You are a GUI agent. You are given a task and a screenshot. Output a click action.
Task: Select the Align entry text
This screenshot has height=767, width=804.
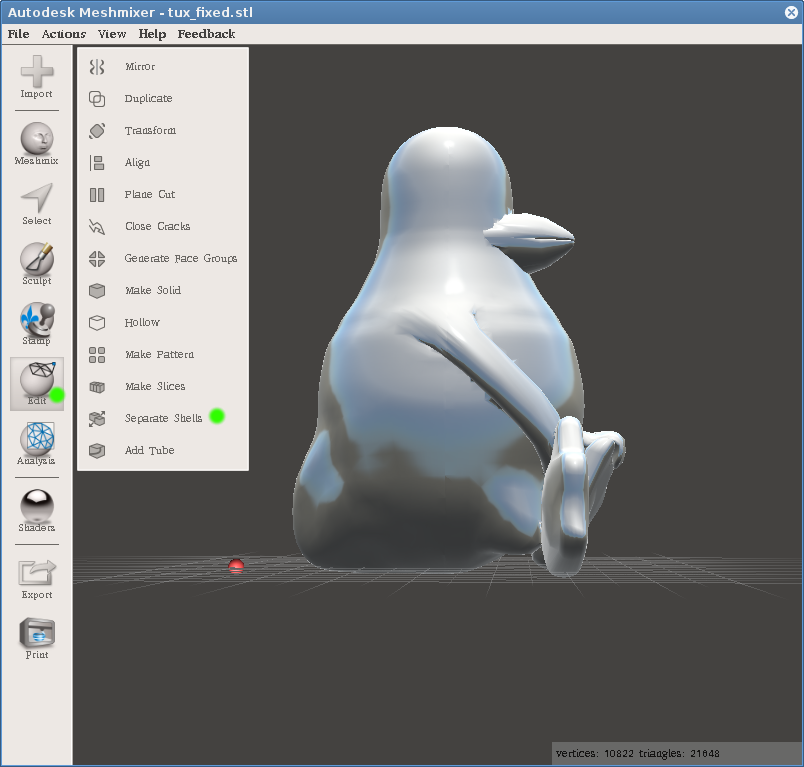137,163
